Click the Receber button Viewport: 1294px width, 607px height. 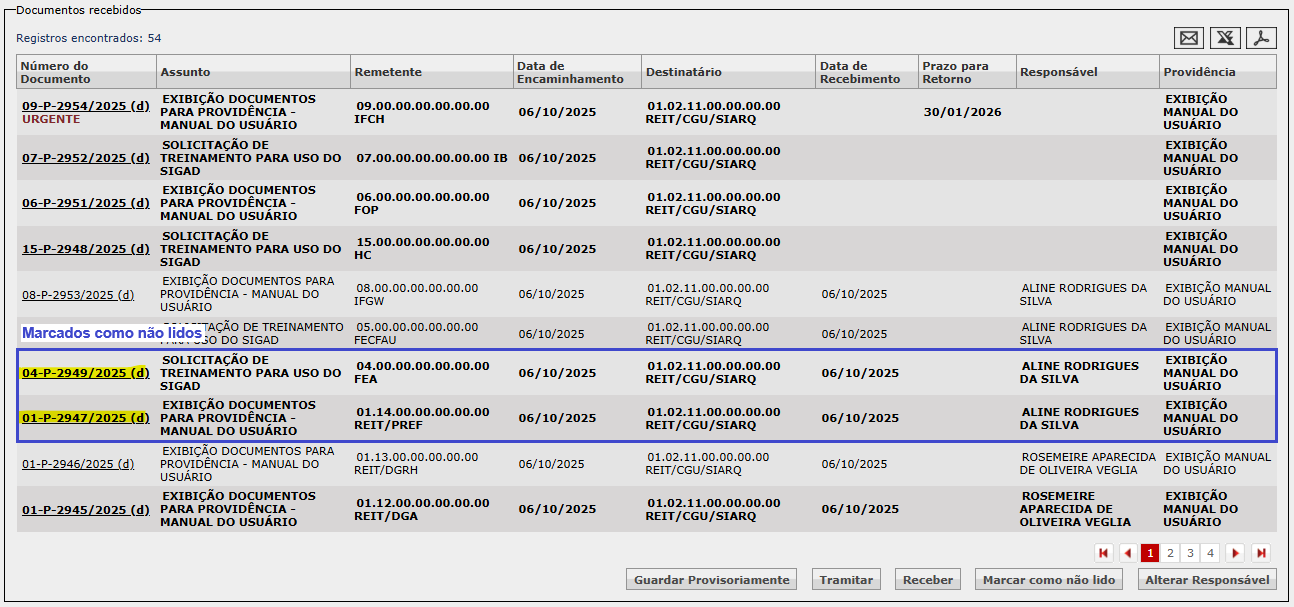[x=927, y=580]
